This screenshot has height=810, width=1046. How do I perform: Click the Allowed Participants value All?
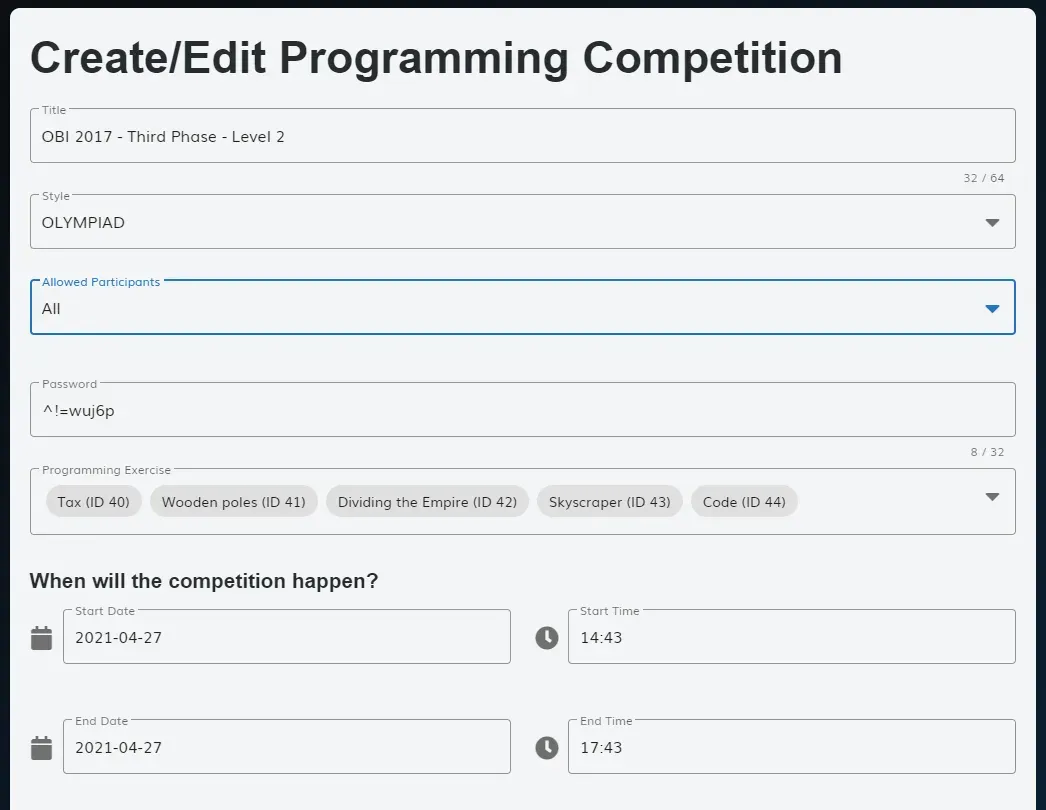(51, 309)
